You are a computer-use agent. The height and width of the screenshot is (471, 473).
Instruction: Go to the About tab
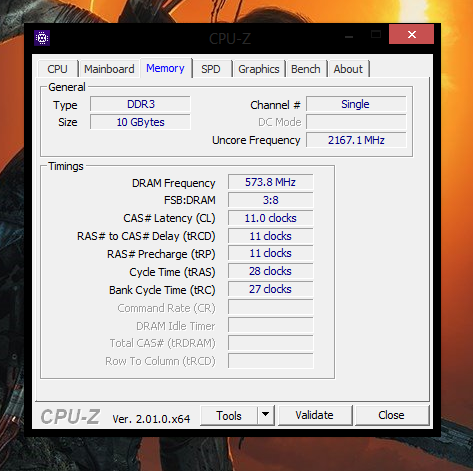pos(348,69)
